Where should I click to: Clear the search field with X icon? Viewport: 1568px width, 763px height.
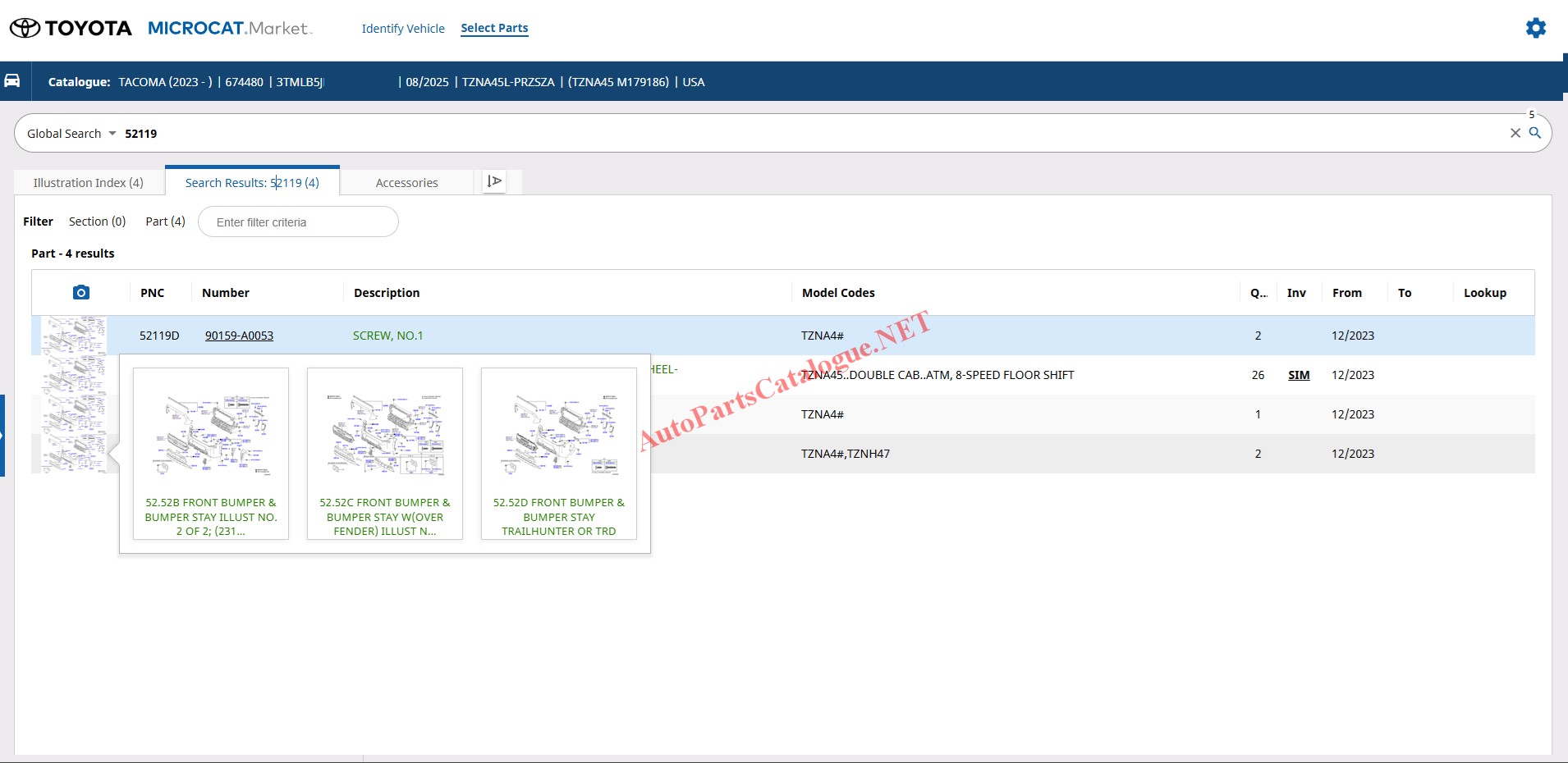(x=1515, y=133)
